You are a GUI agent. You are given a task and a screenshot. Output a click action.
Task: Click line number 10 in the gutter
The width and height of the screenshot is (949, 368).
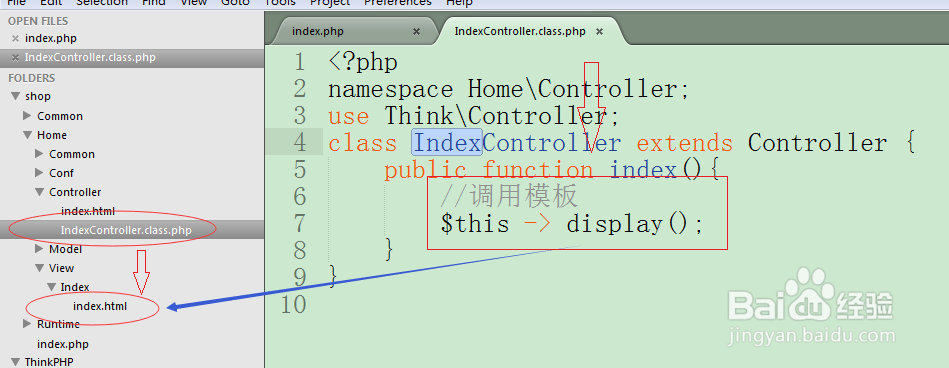click(x=293, y=304)
